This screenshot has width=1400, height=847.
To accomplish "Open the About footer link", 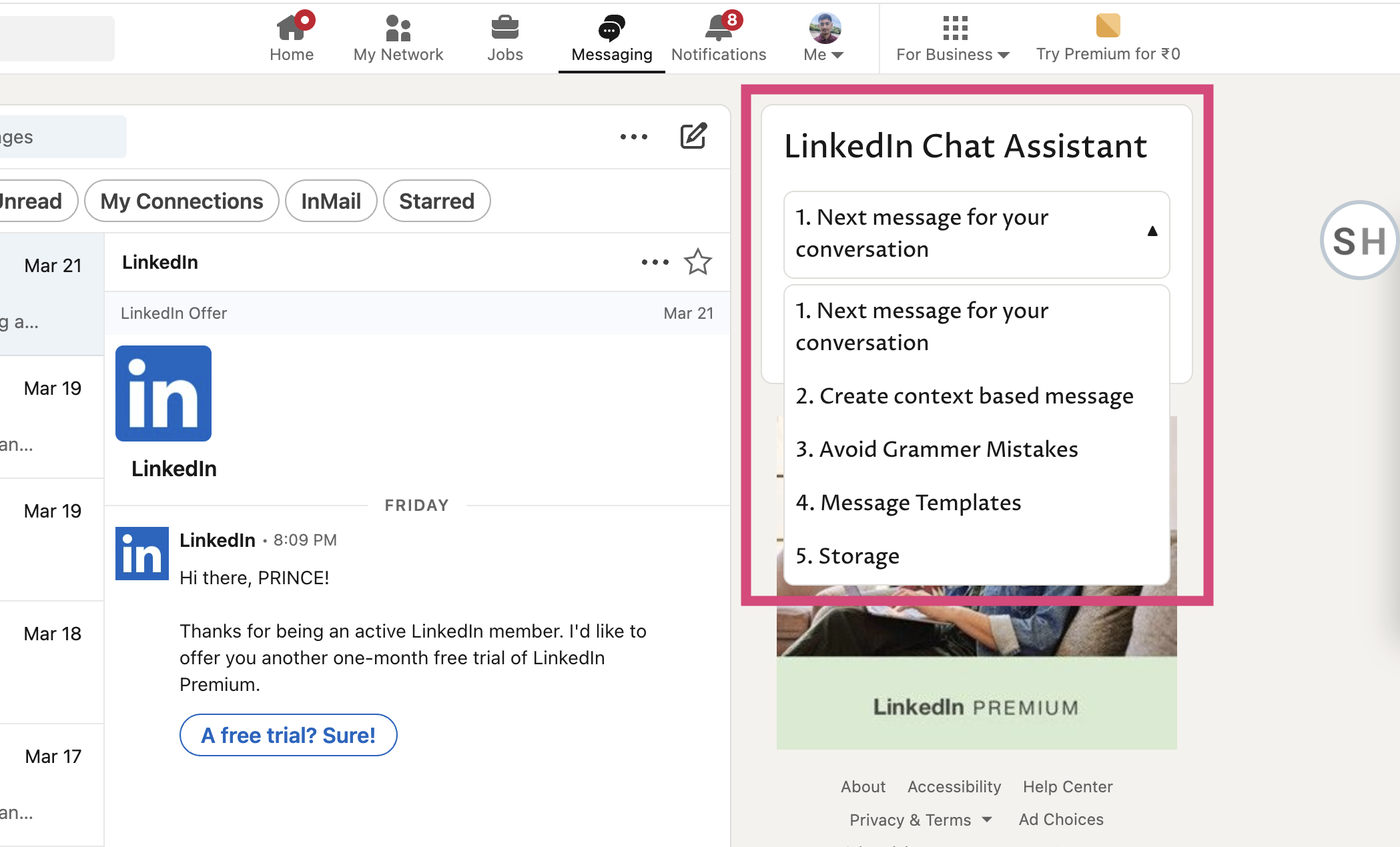I will pos(863,787).
